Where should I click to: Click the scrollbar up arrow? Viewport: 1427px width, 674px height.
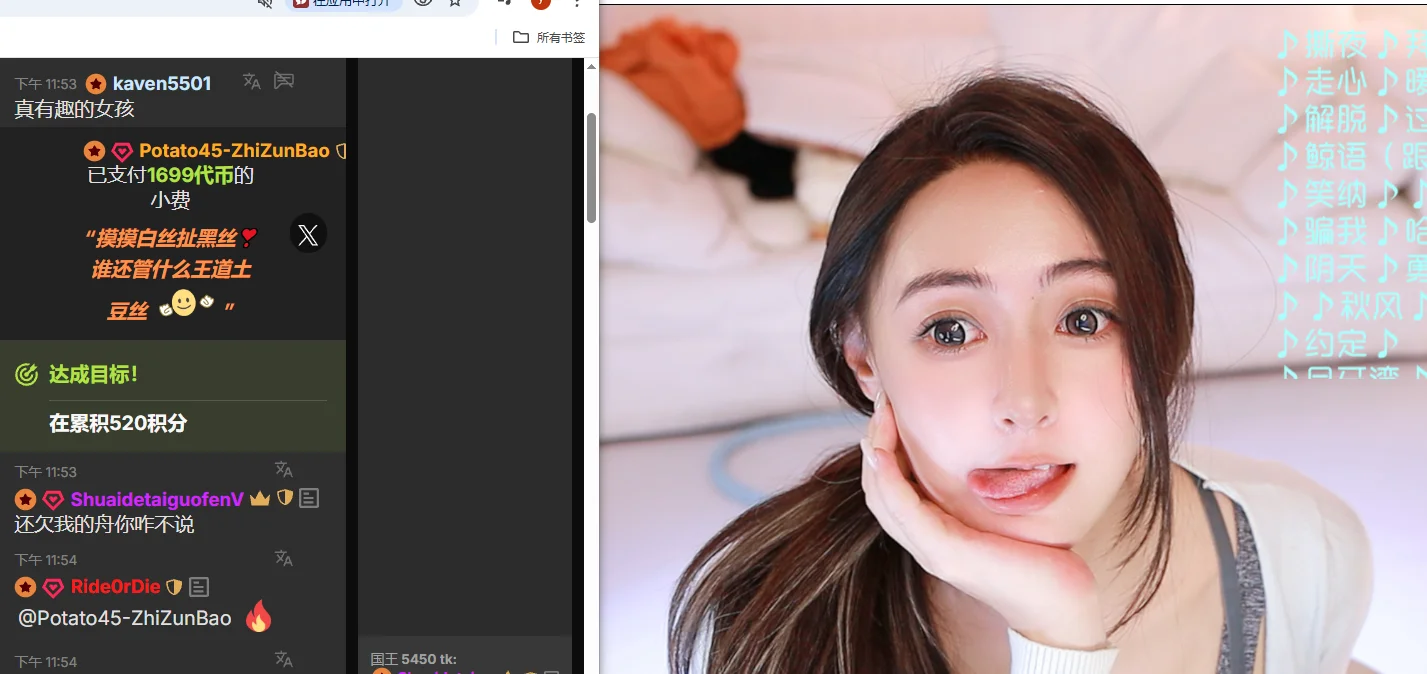click(x=591, y=66)
